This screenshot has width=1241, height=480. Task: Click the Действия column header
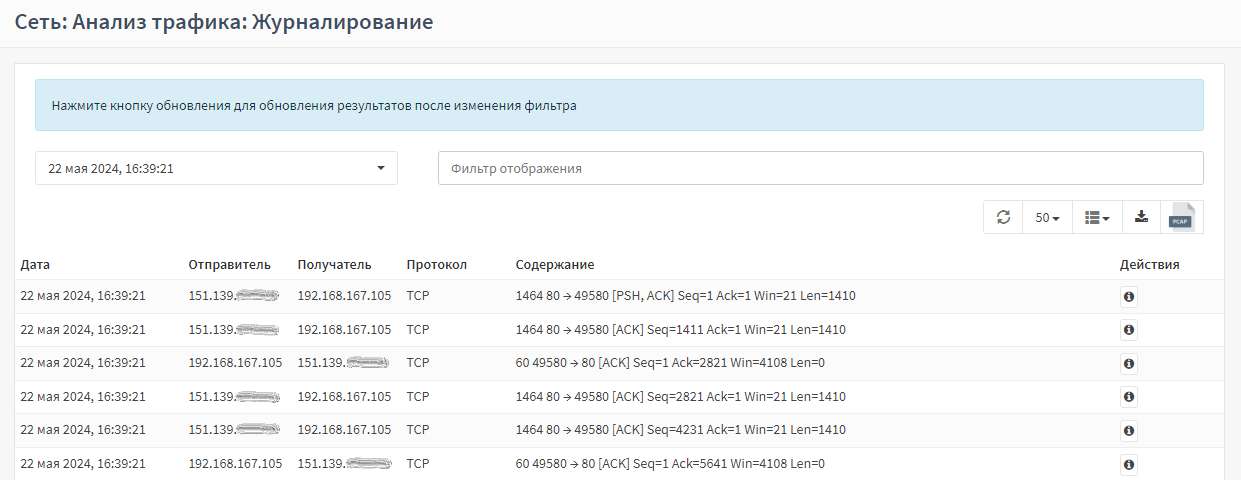1149,265
